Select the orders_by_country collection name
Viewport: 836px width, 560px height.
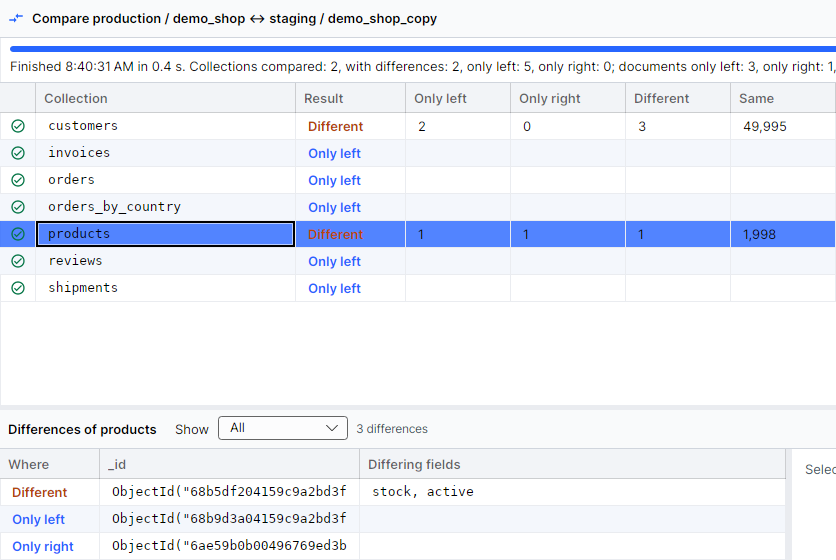pos(115,207)
